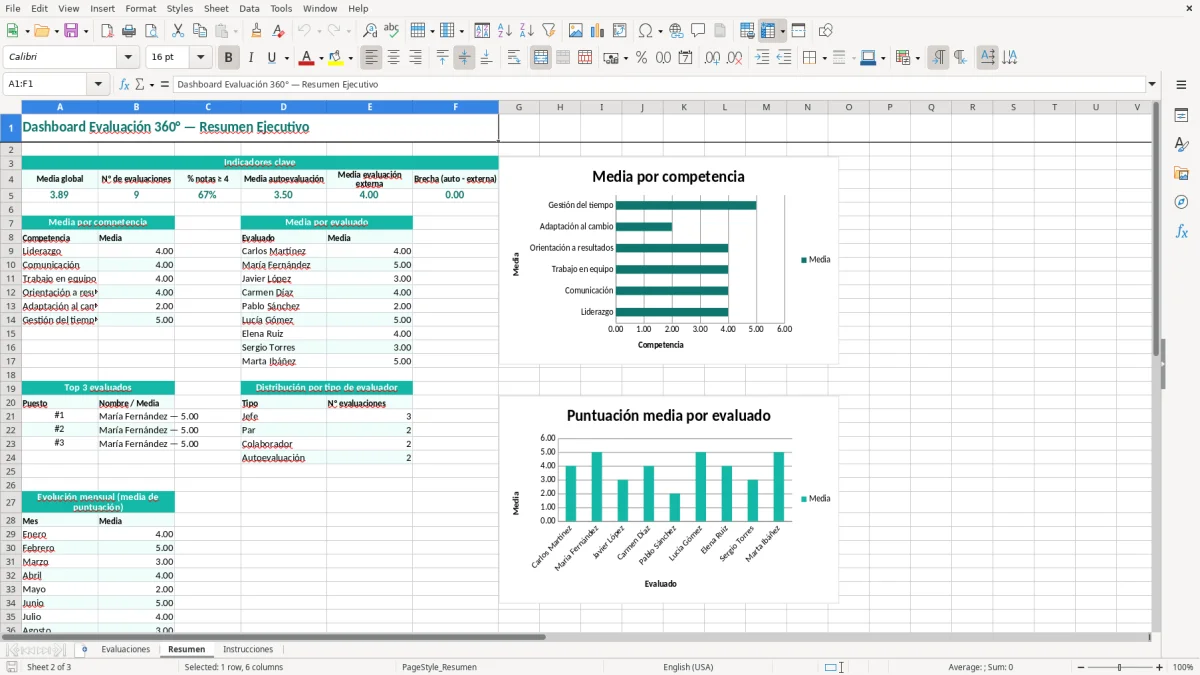The width and height of the screenshot is (1200, 675).
Task: Click the Export as PDF icon
Action: (x=107, y=31)
